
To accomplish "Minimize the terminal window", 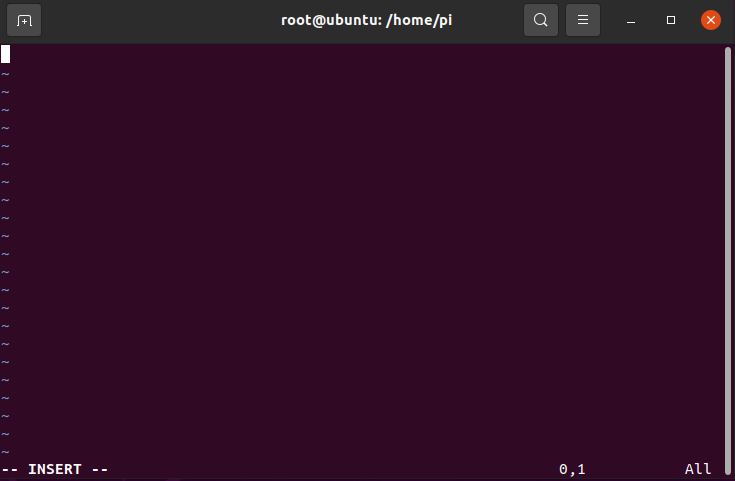I will pos(631,20).
